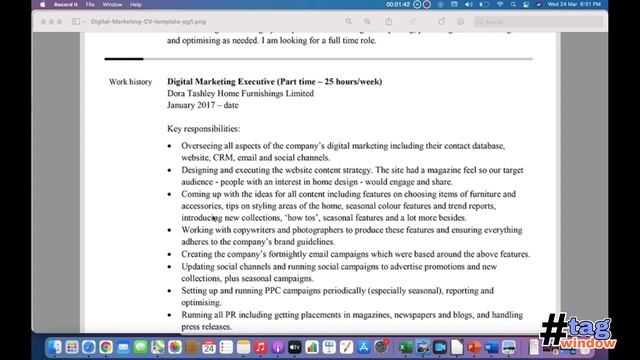Open App Store from the Dock
The width and height of the screenshot is (640, 360).
tap(363, 347)
